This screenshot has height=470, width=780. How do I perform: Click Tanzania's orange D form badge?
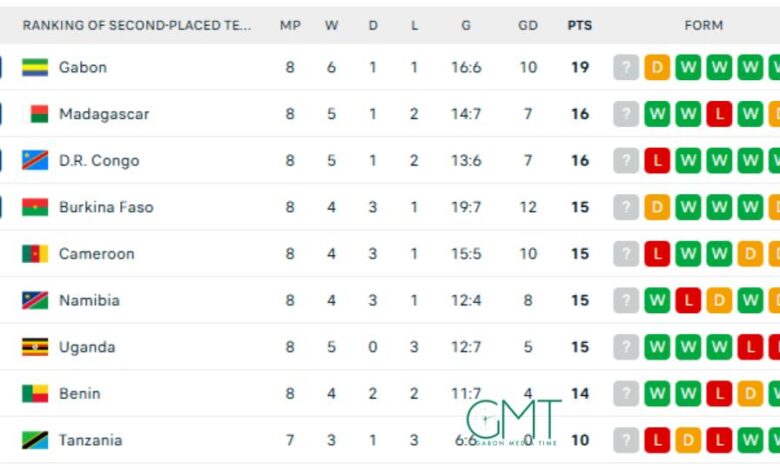coord(688,440)
